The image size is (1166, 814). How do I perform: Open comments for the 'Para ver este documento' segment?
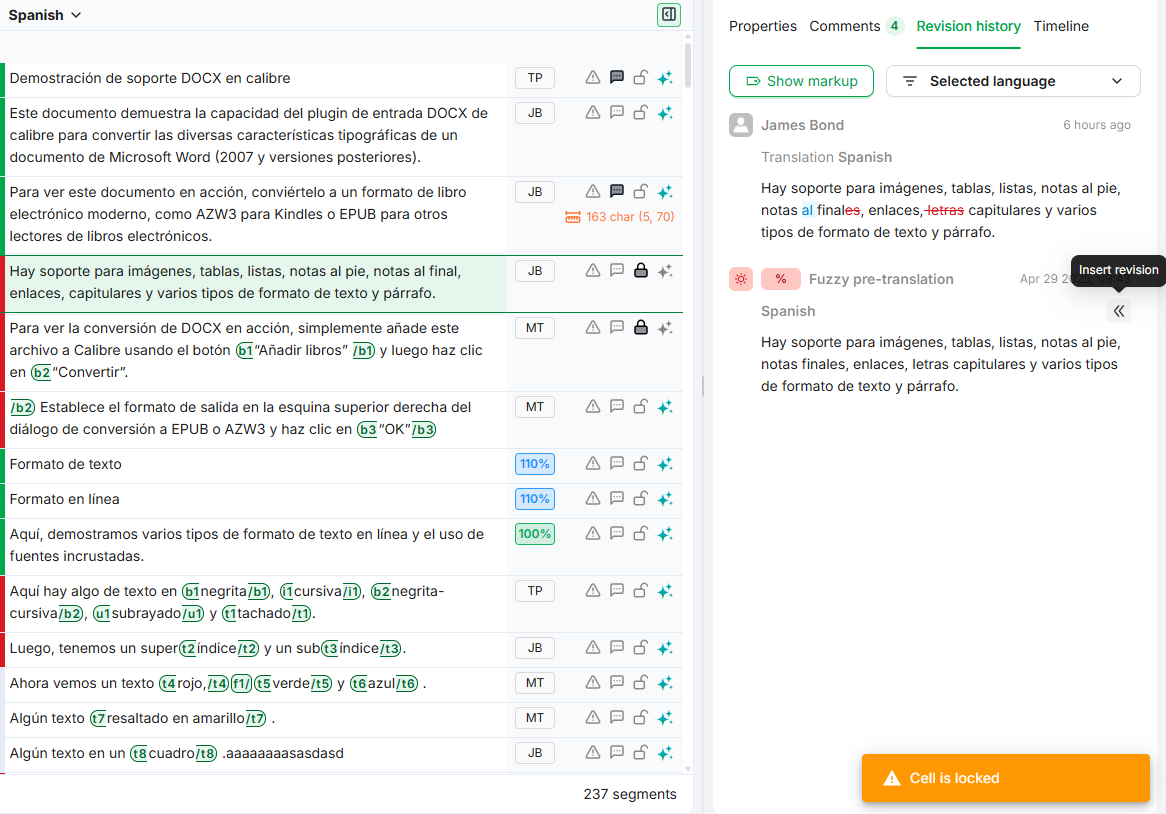click(617, 191)
